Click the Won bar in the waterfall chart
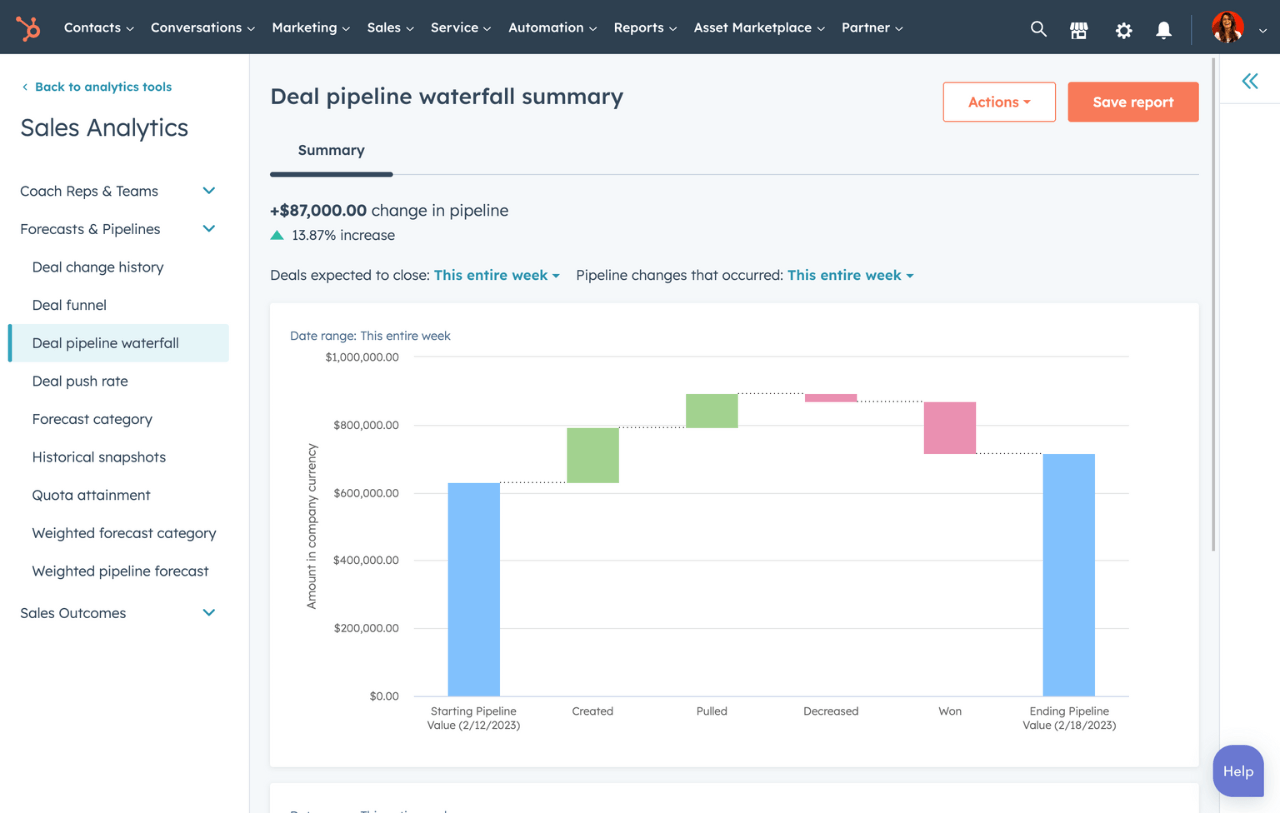This screenshot has height=813, width=1280. 949,427
